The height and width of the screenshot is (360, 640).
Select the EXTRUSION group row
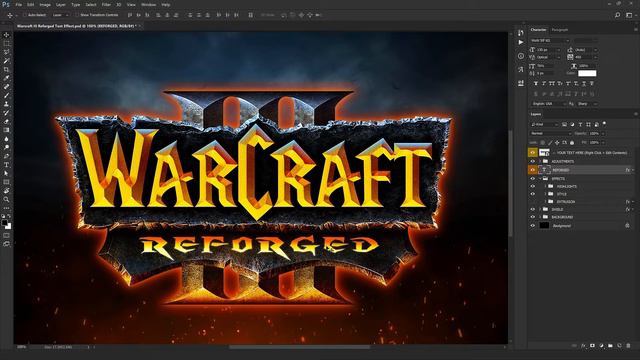(x=582, y=202)
